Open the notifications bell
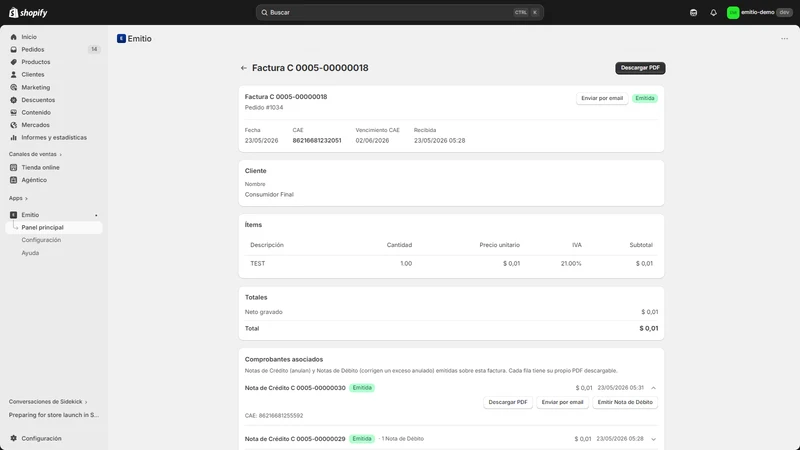 tap(713, 12)
